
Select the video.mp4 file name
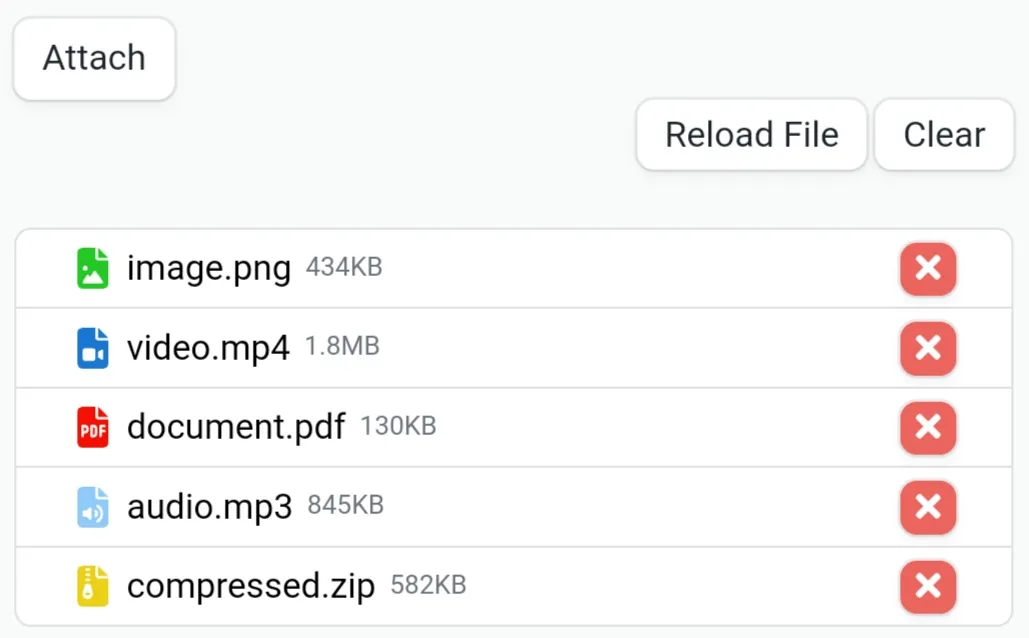(x=208, y=348)
